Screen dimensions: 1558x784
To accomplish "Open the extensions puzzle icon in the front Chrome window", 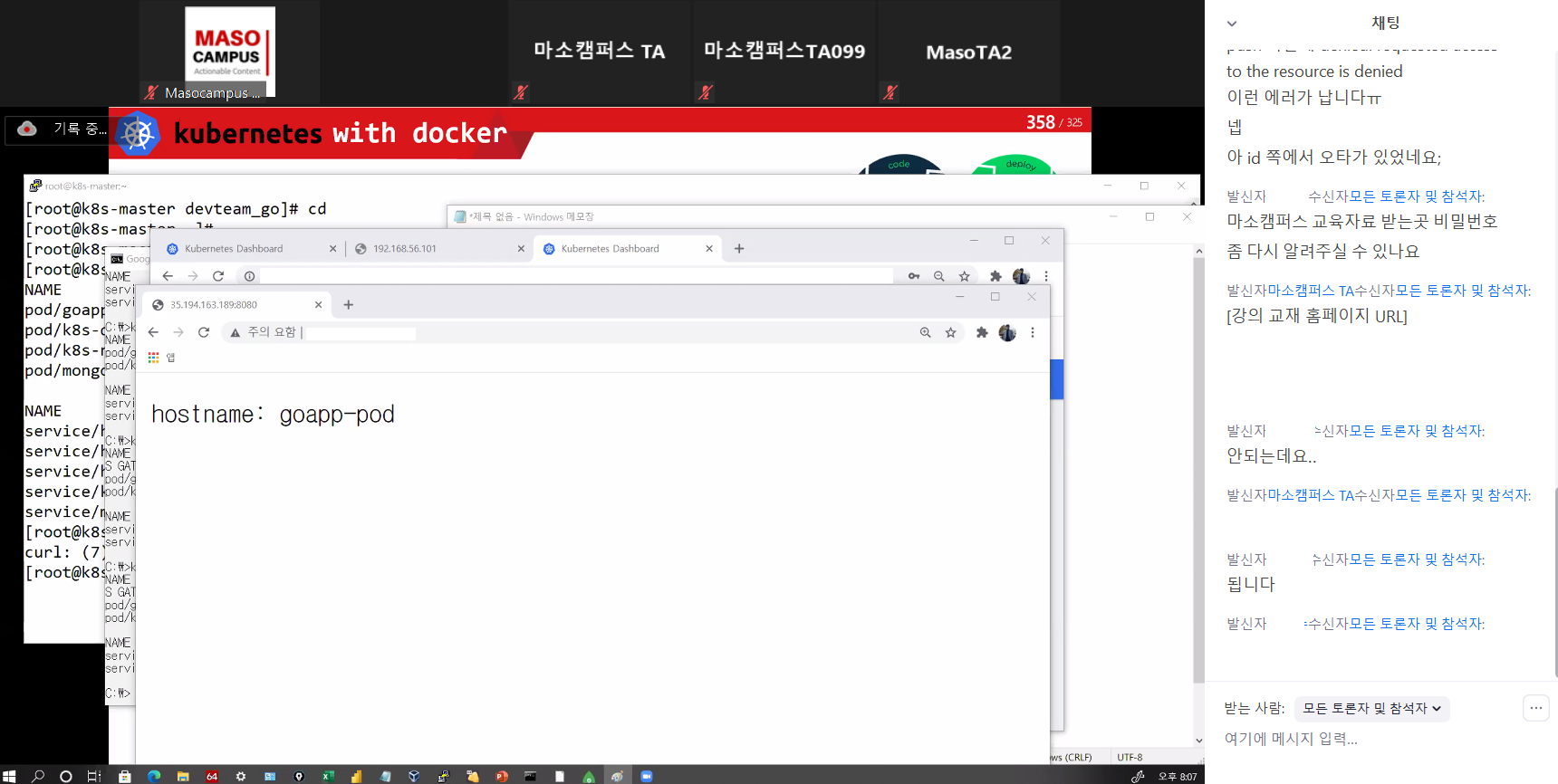I will [981, 332].
